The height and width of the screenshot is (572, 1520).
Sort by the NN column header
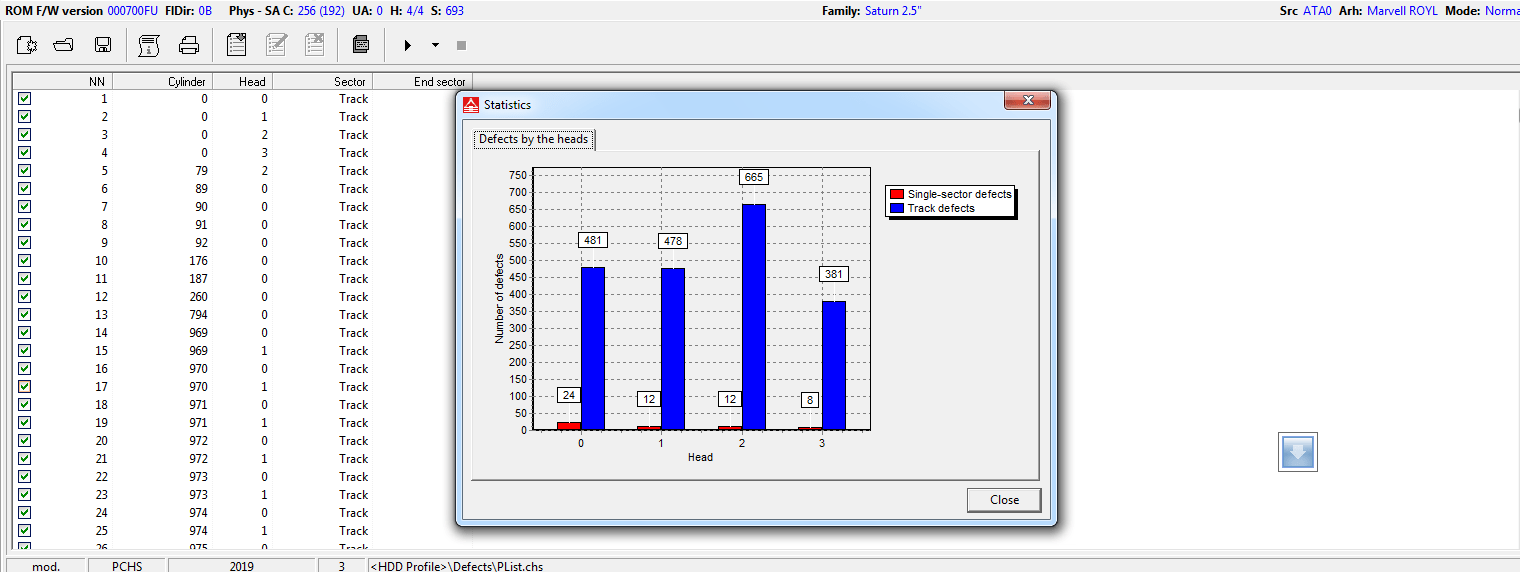tap(62, 81)
